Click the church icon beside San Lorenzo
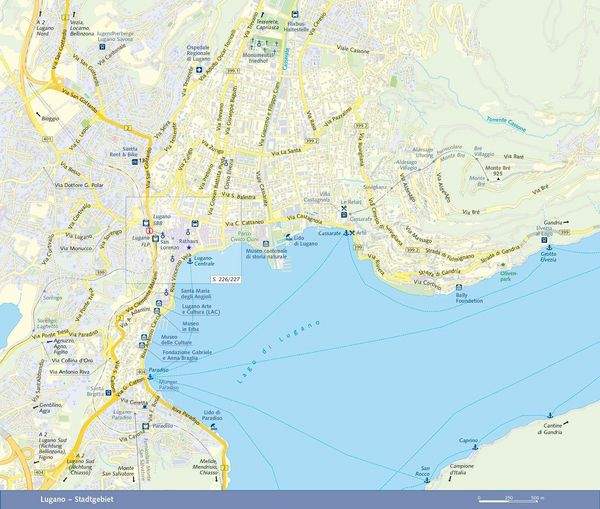Screen dimensions: 600x509 click(x=162, y=235)
